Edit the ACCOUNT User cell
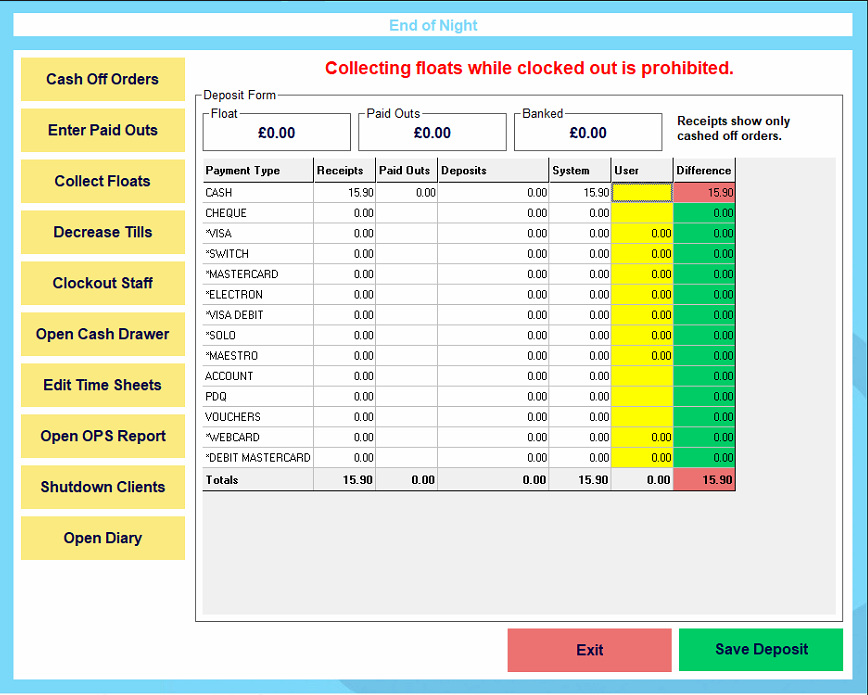Screen dimensions: 868x695 click(642, 376)
